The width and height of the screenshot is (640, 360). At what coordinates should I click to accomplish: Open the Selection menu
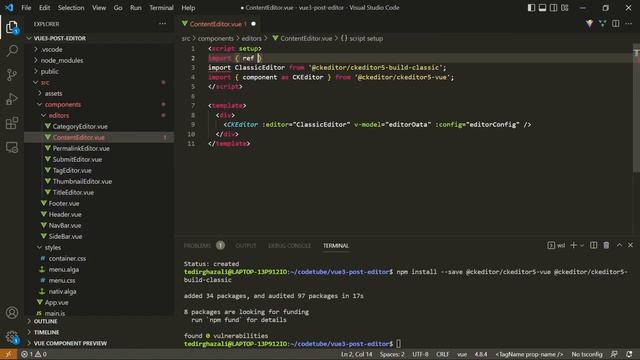pyautogui.click(x=71, y=8)
